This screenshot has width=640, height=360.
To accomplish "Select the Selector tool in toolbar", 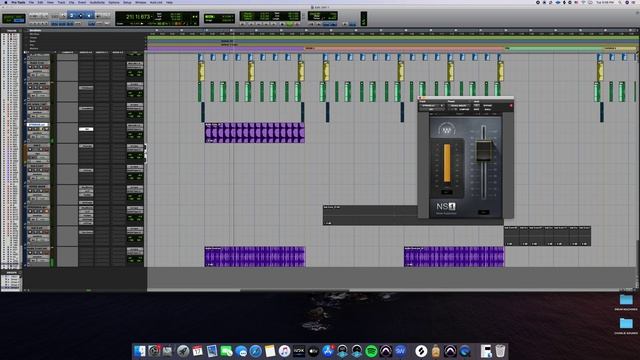I will [x=80, y=16].
